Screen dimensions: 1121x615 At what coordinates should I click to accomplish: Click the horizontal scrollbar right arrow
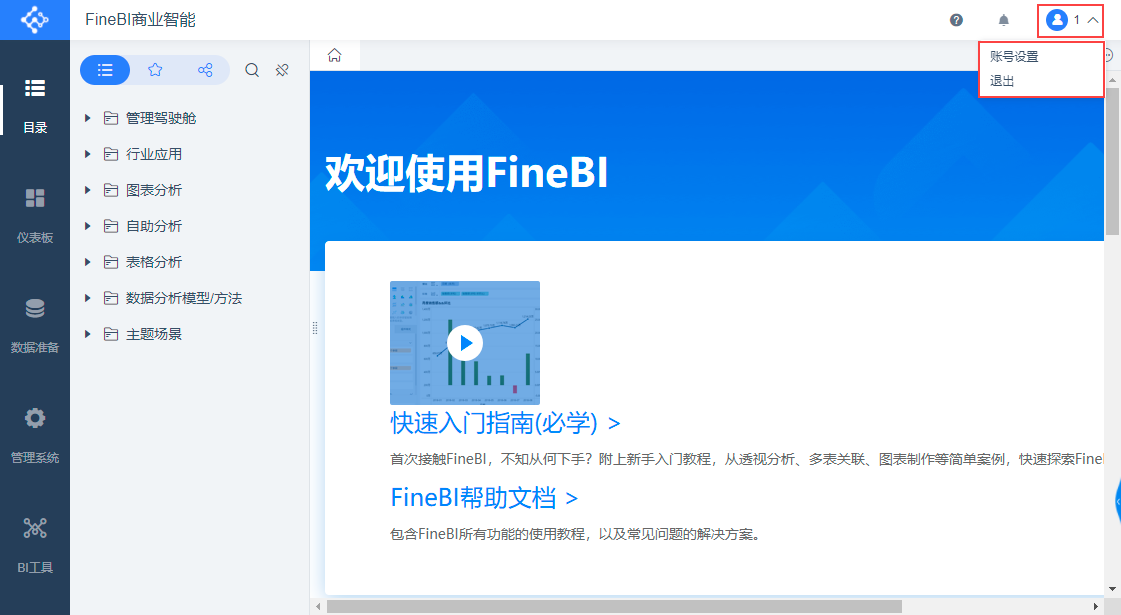pyautogui.click(x=1097, y=607)
